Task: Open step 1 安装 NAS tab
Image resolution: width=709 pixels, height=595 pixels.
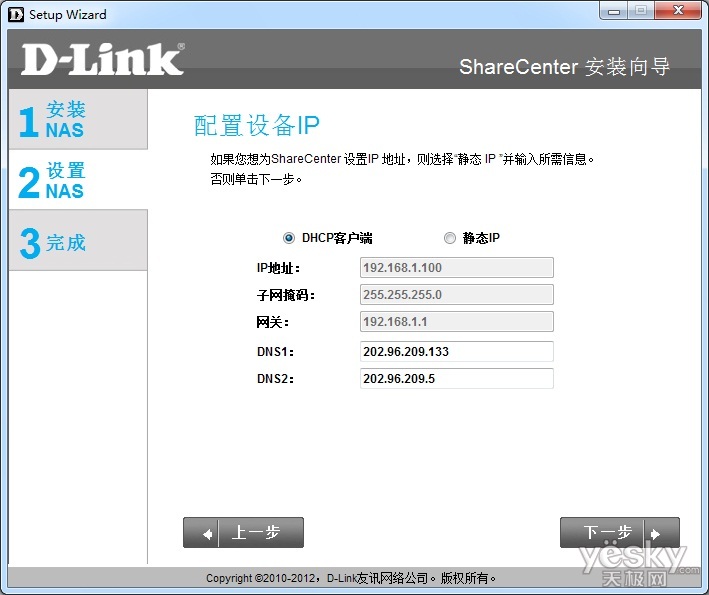Action: pos(78,119)
